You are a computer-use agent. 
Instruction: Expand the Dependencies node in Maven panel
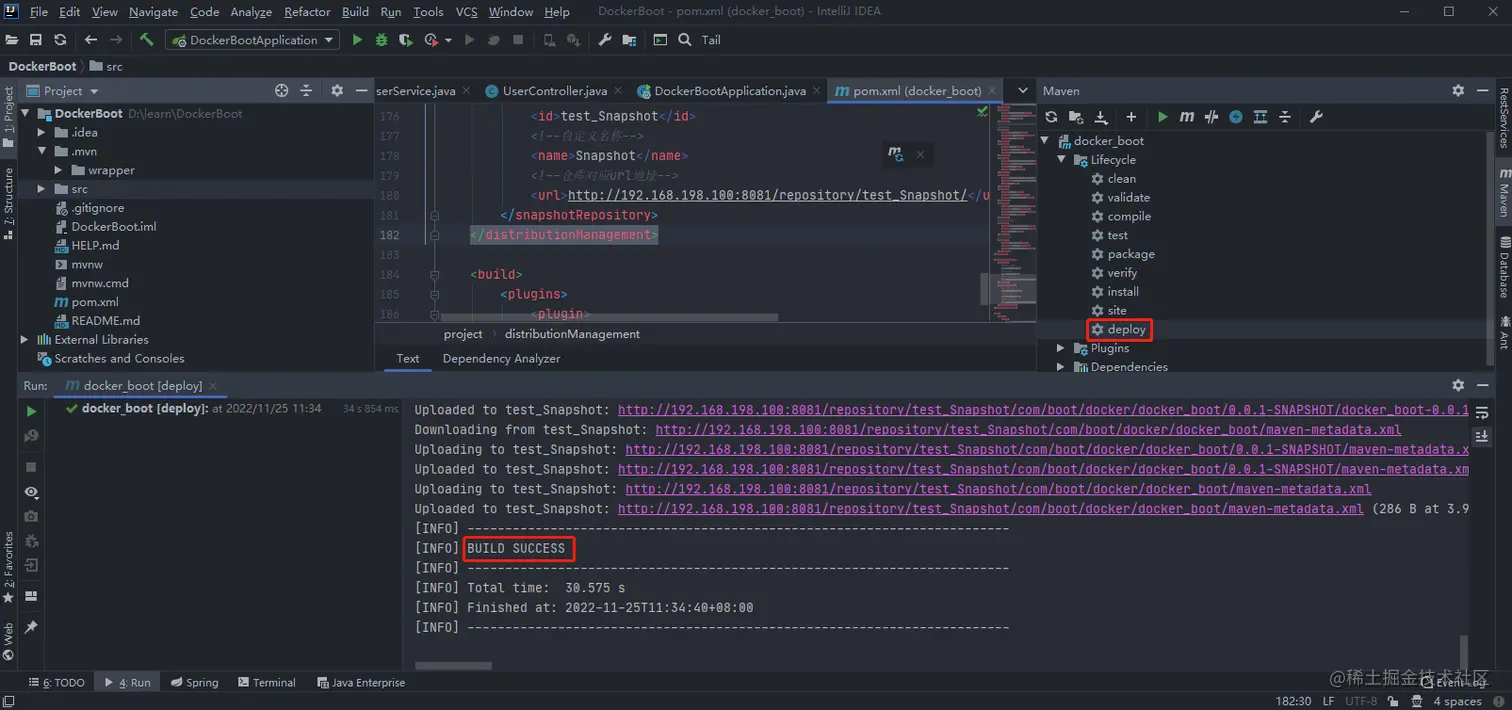tap(1062, 367)
